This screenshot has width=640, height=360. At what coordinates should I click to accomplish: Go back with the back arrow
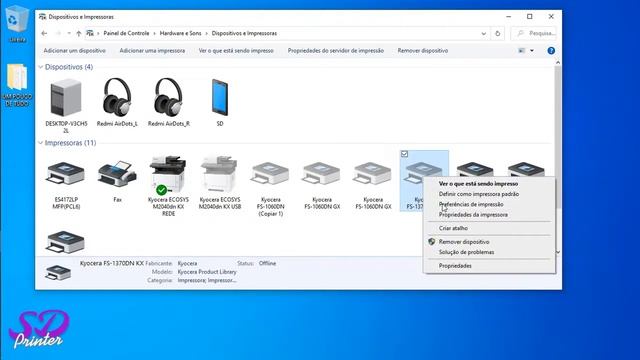click(44, 33)
